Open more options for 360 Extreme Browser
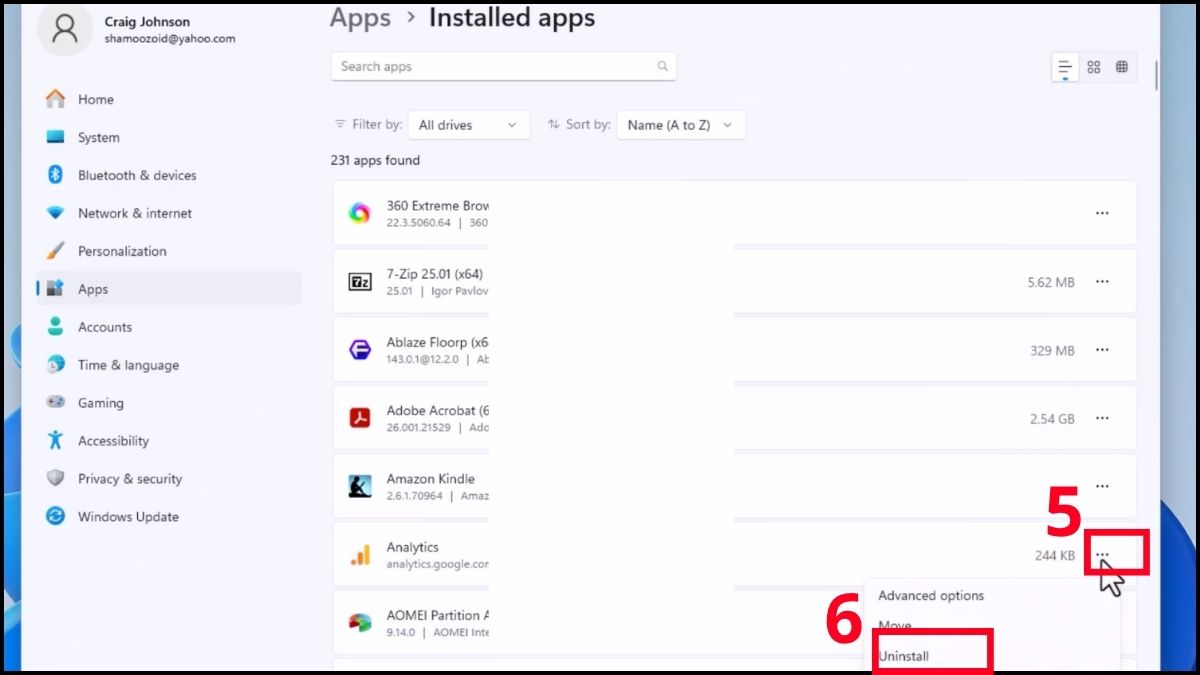Viewport: 1200px width, 675px height. click(1102, 213)
